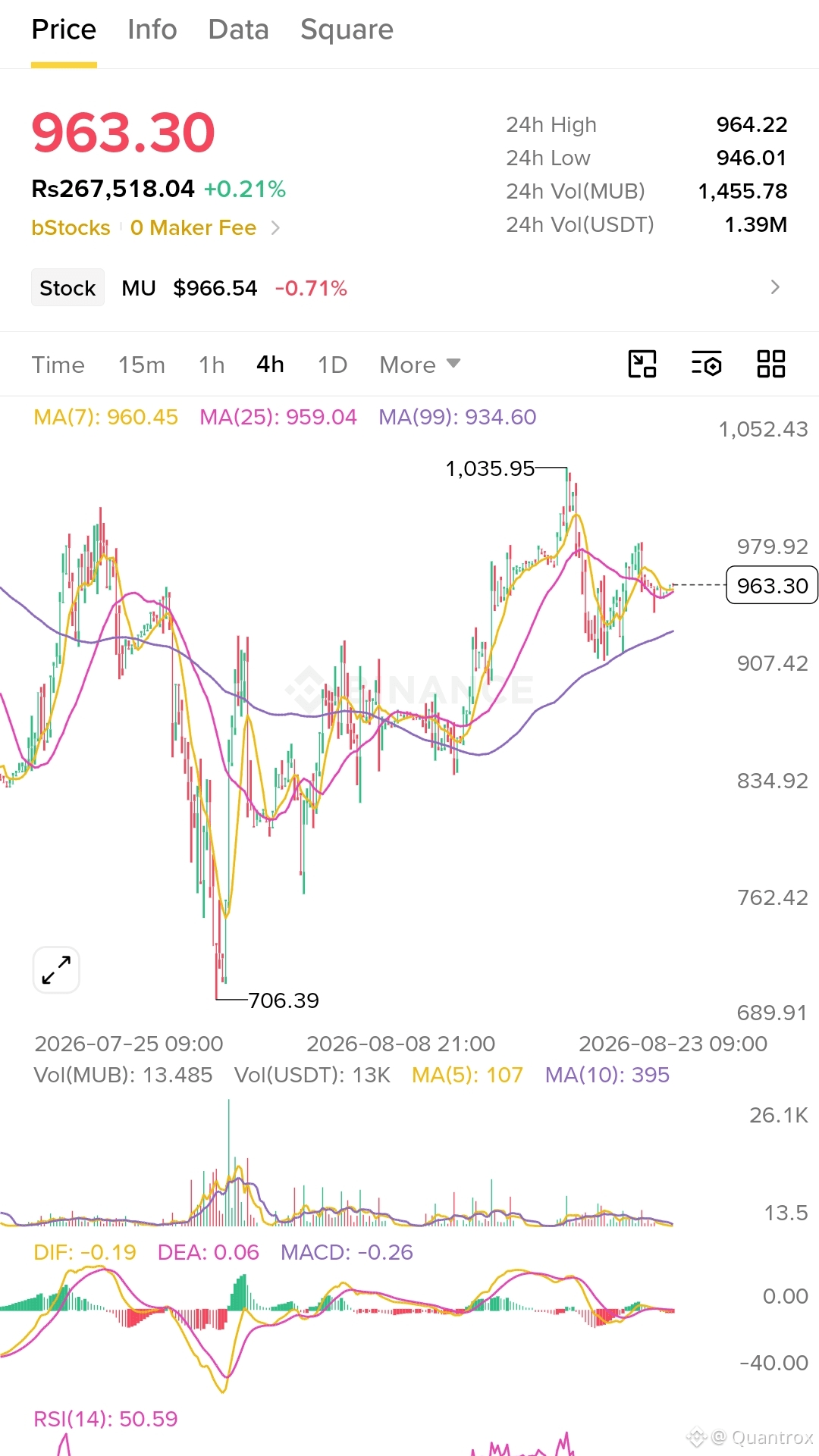819x1456 pixels.
Task: Tap the 24h Vol(USDT) value 1.39M
Action: (x=755, y=224)
